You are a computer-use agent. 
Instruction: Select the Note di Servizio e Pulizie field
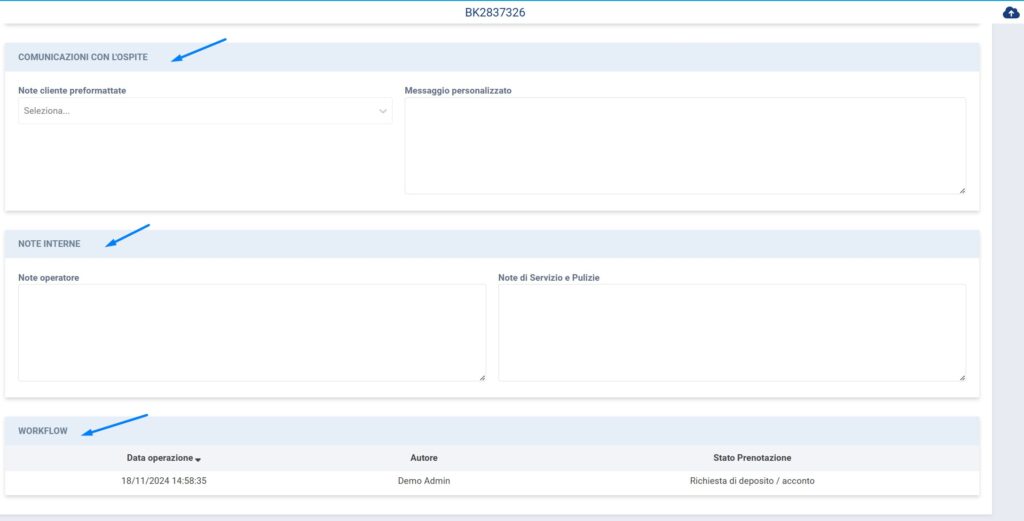tap(732, 332)
